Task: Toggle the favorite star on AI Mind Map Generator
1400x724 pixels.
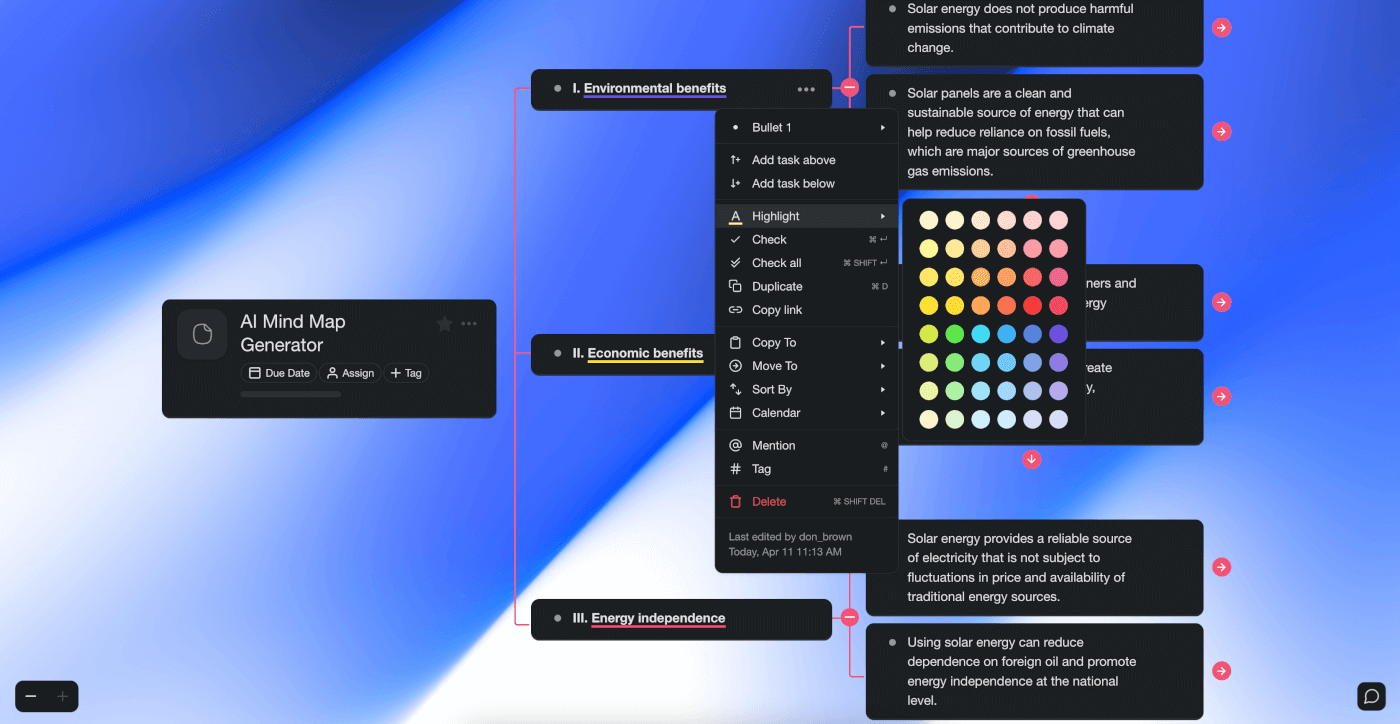Action: coord(443,323)
